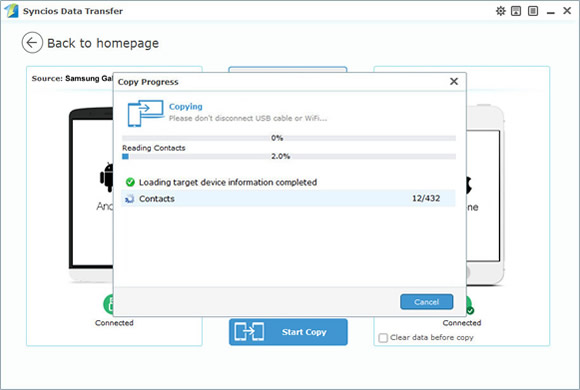Viewport: 580px width, 390px height.
Task: Open the settings gear icon
Action: 500,11
